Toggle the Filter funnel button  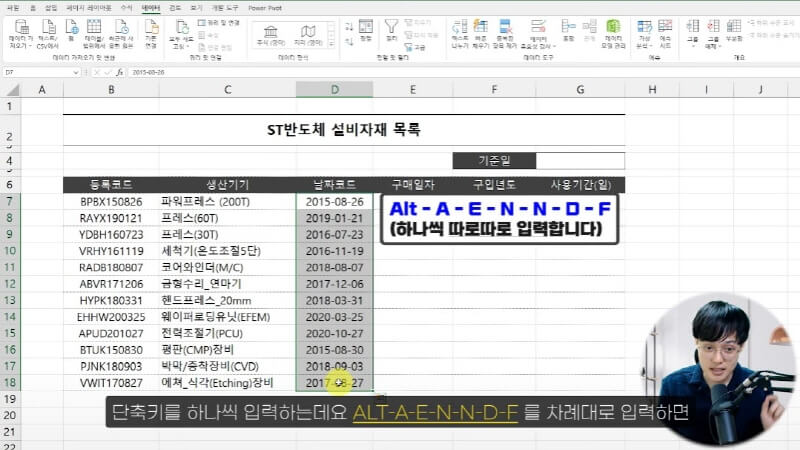click(x=391, y=31)
